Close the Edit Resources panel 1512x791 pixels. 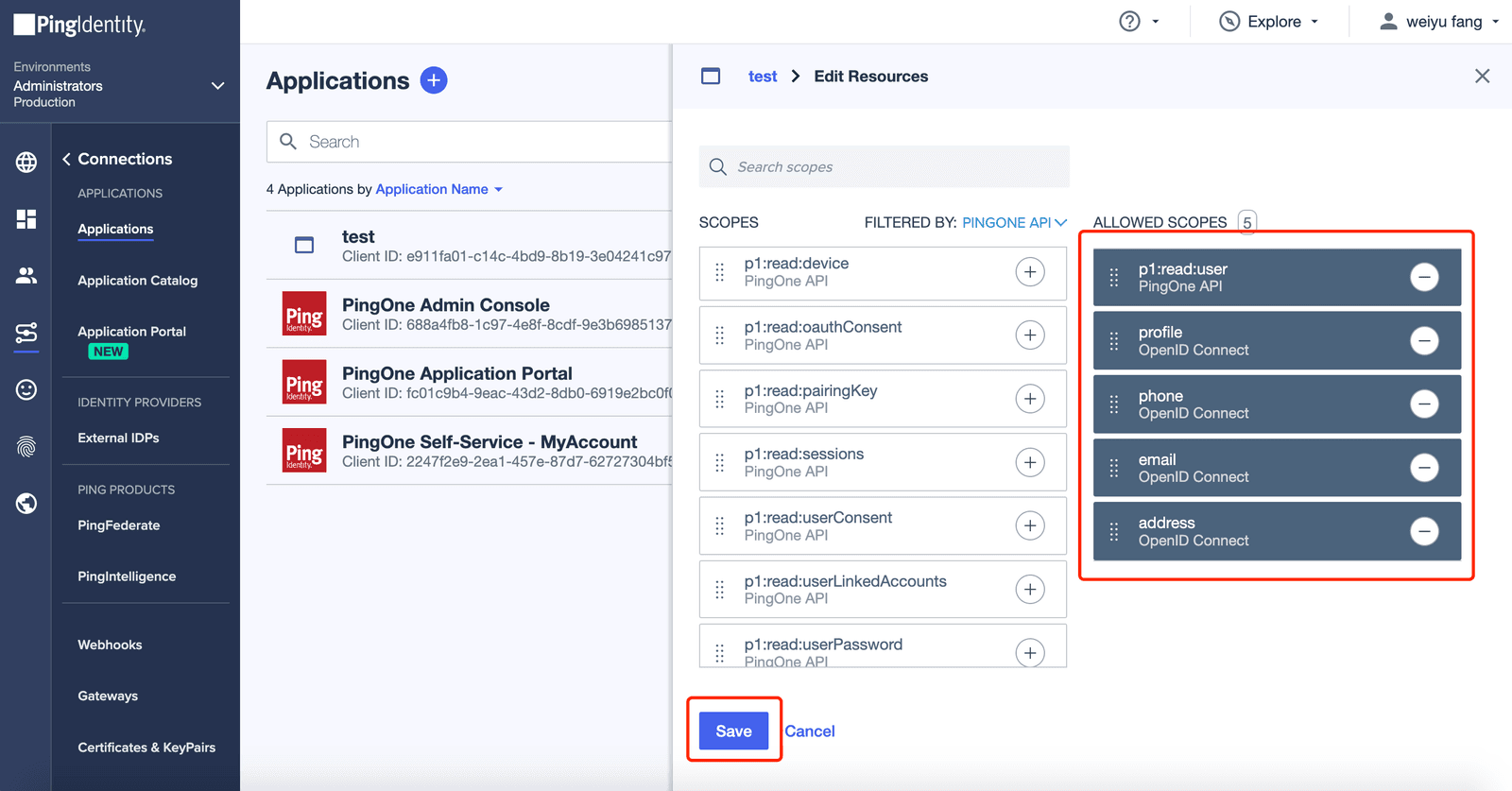tap(1482, 76)
